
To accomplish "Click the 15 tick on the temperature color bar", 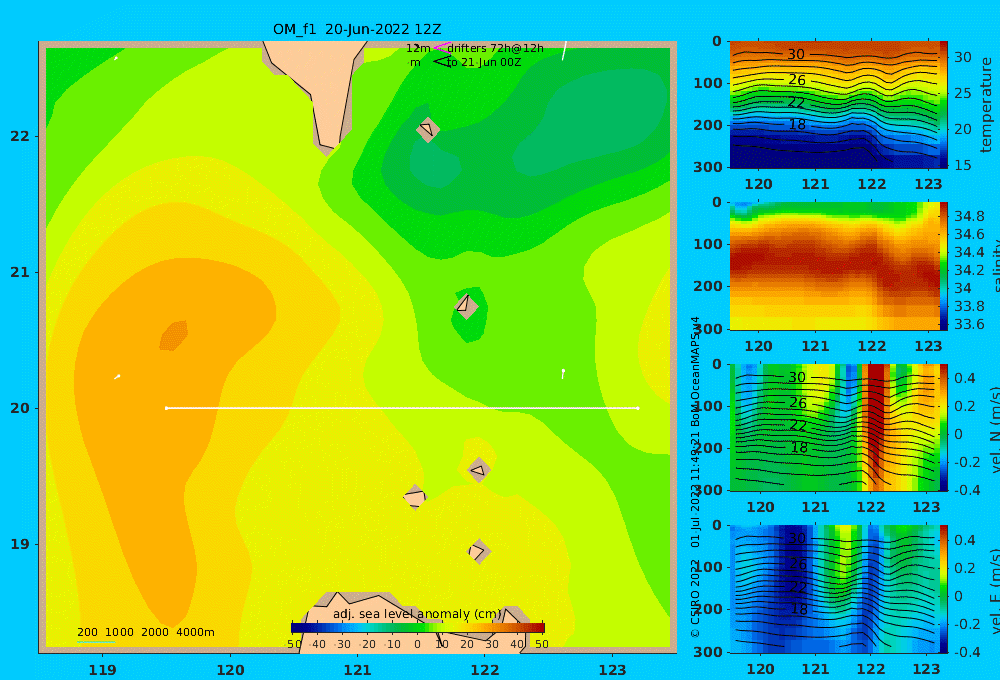I will coord(962,165).
